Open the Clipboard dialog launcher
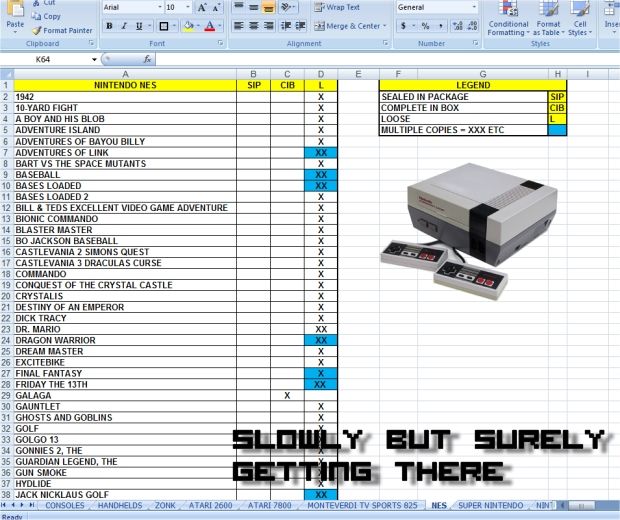Screen dimensions: 620x520 tap(91, 43)
